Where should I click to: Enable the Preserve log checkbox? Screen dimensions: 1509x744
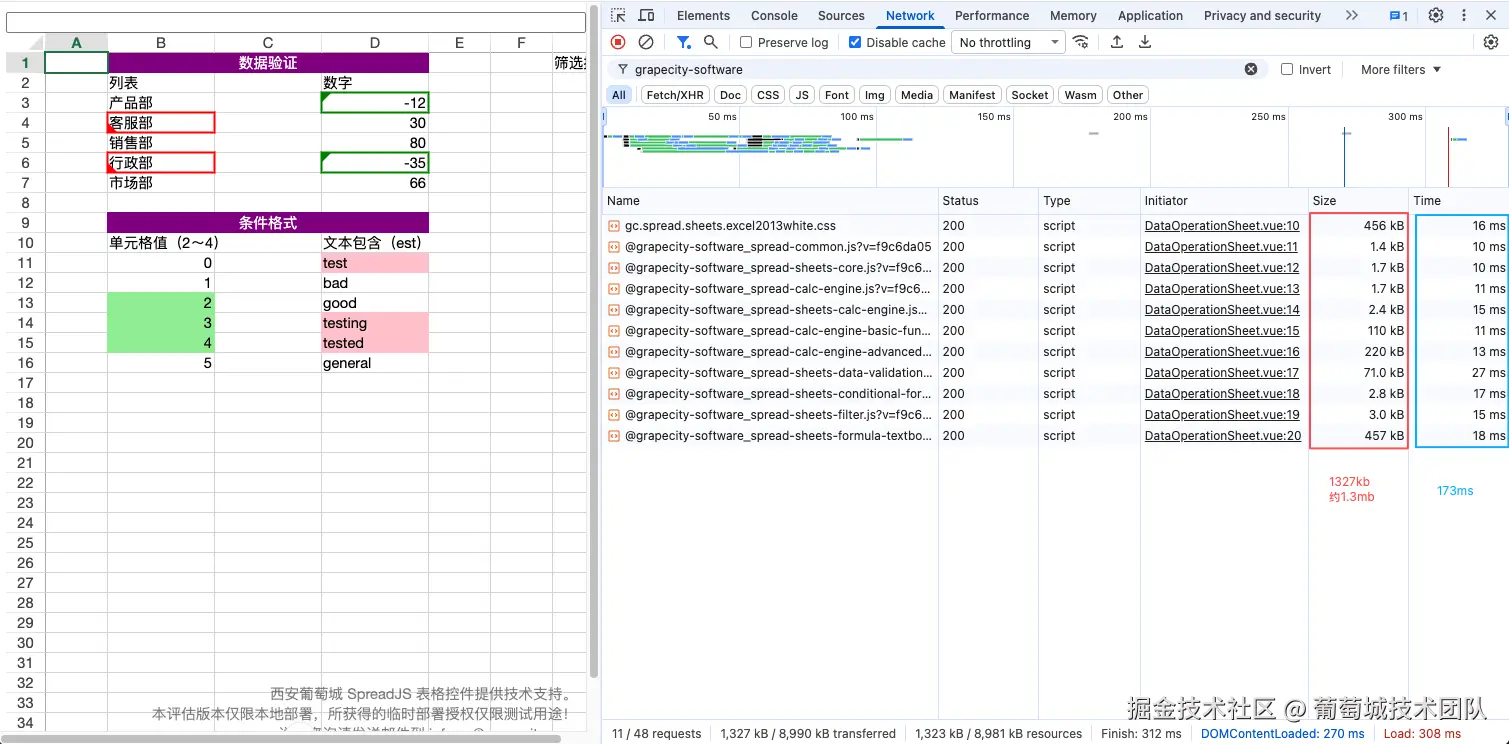pos(746,43)
